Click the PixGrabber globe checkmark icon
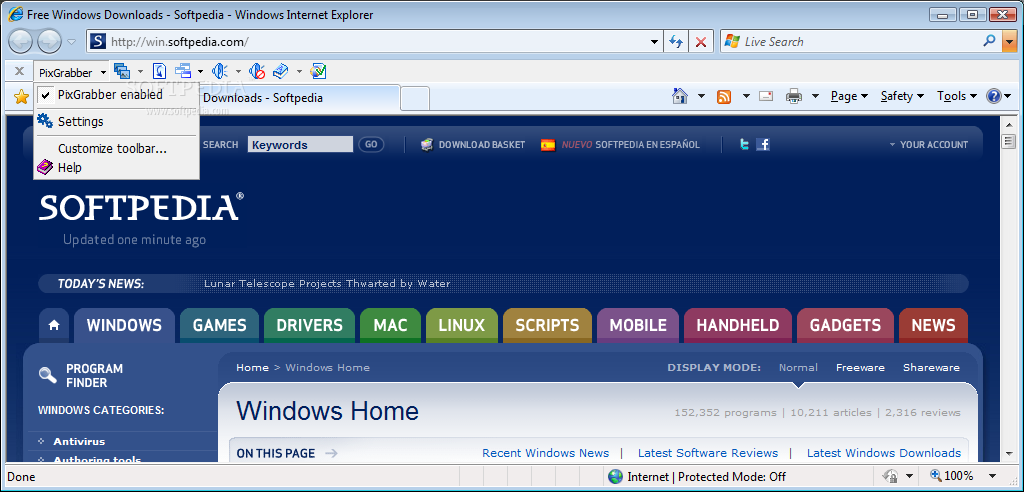 318,71
